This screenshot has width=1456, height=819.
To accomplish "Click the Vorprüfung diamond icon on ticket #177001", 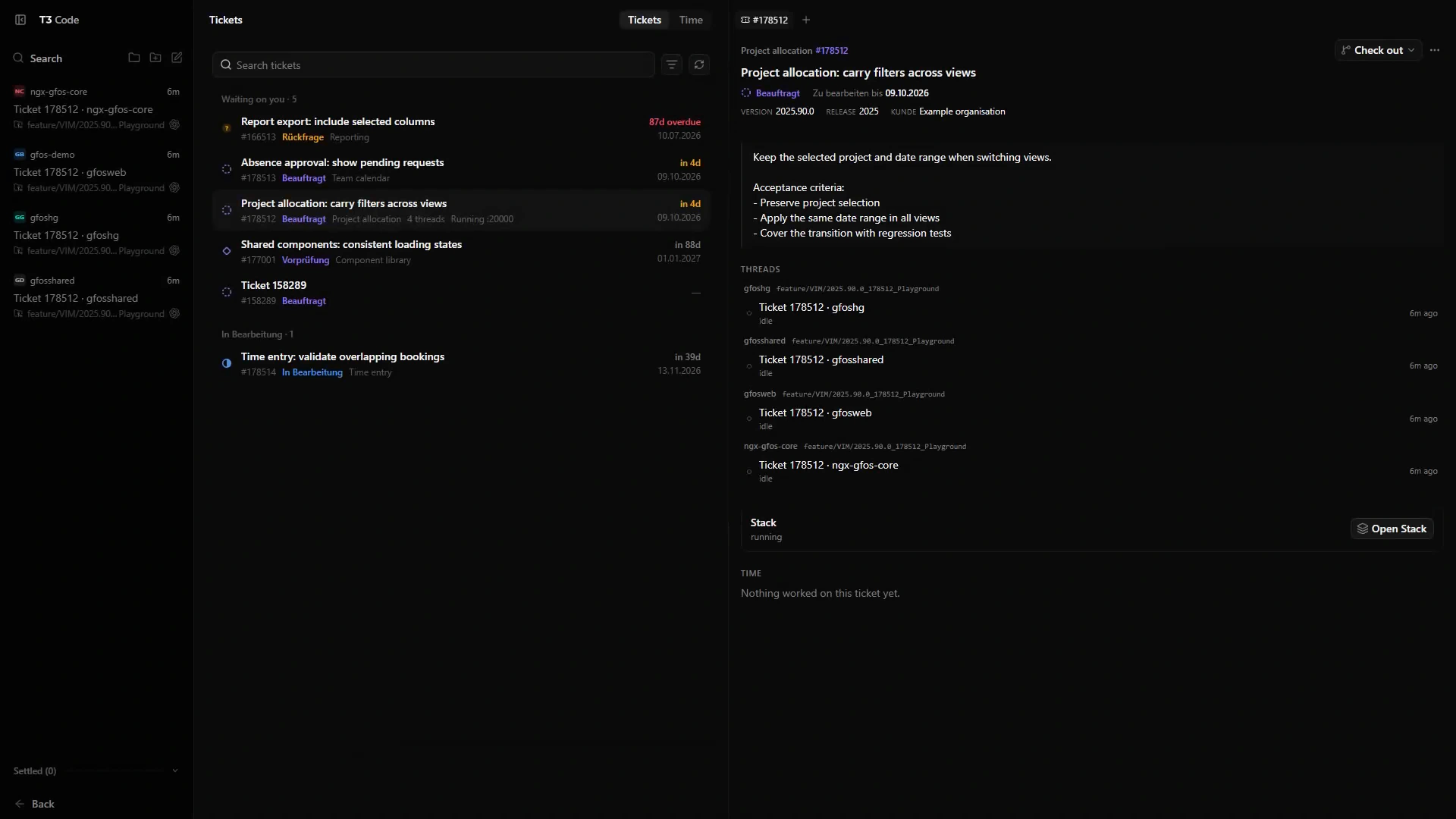I will click(227, 251).
